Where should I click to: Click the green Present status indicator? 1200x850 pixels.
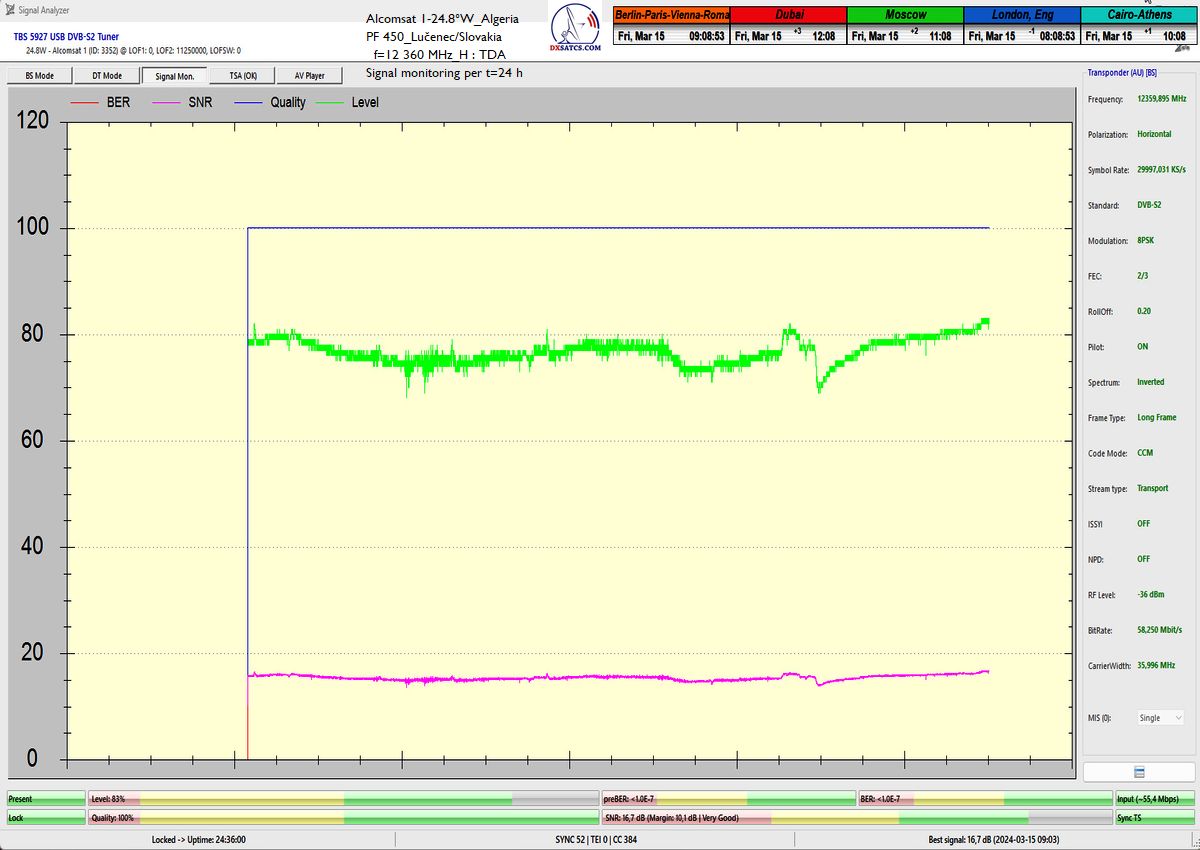[46, 799]
